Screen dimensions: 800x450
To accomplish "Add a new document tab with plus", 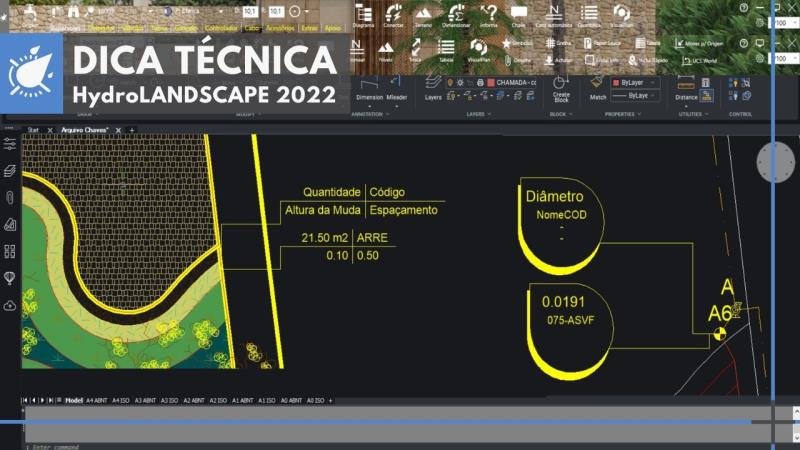I will point(132,130).
